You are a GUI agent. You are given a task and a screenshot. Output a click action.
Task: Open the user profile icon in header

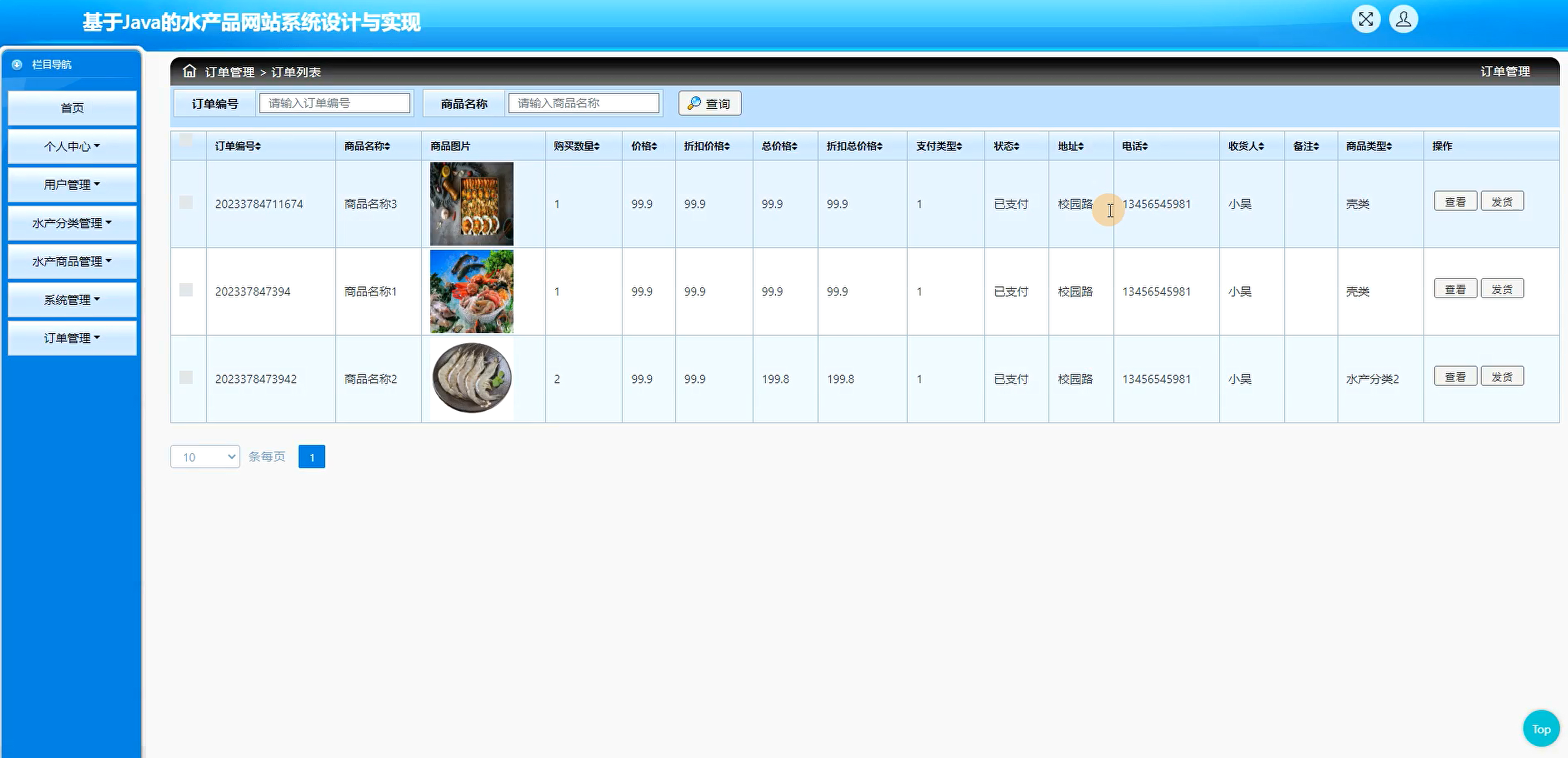point(1403,20)
